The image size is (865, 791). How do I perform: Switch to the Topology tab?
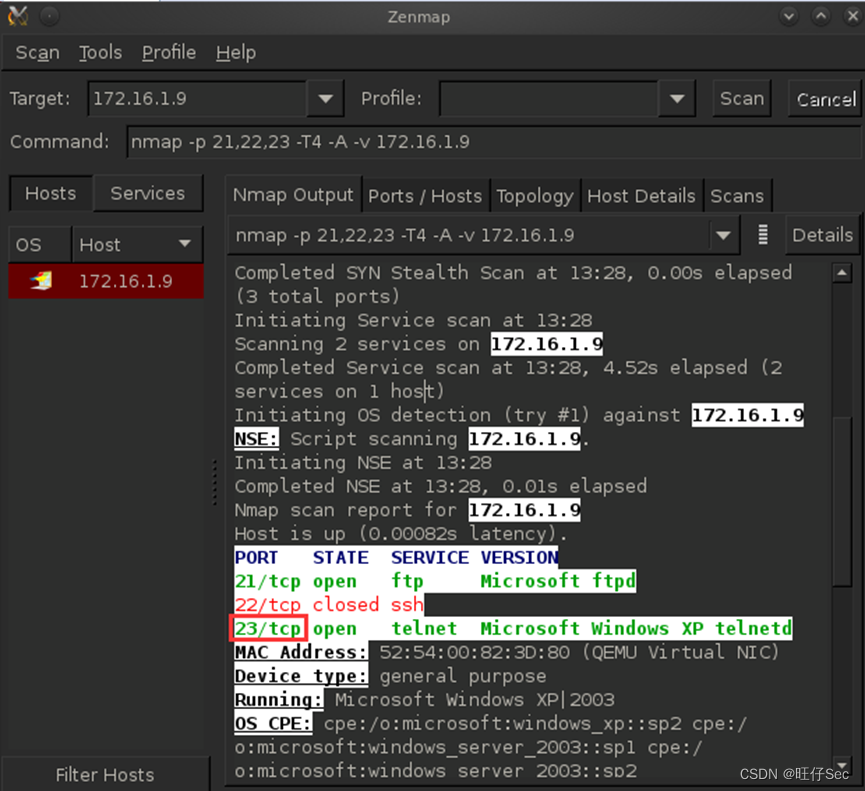coord(535,196)
